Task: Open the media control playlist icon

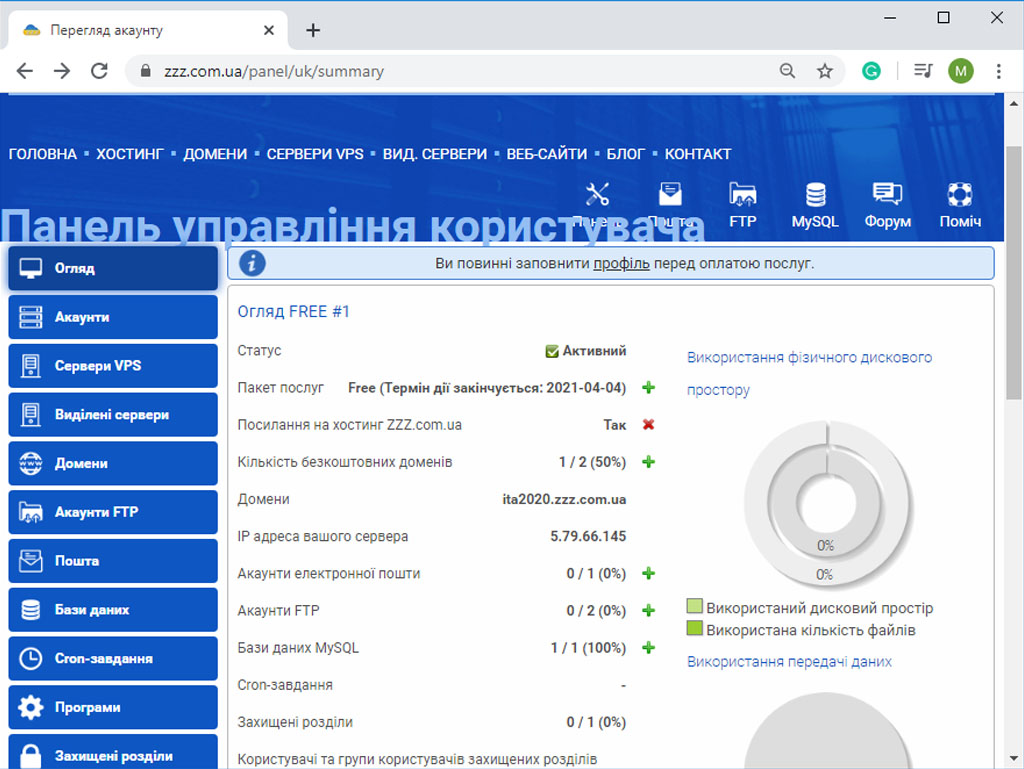Action: (923, 71)
